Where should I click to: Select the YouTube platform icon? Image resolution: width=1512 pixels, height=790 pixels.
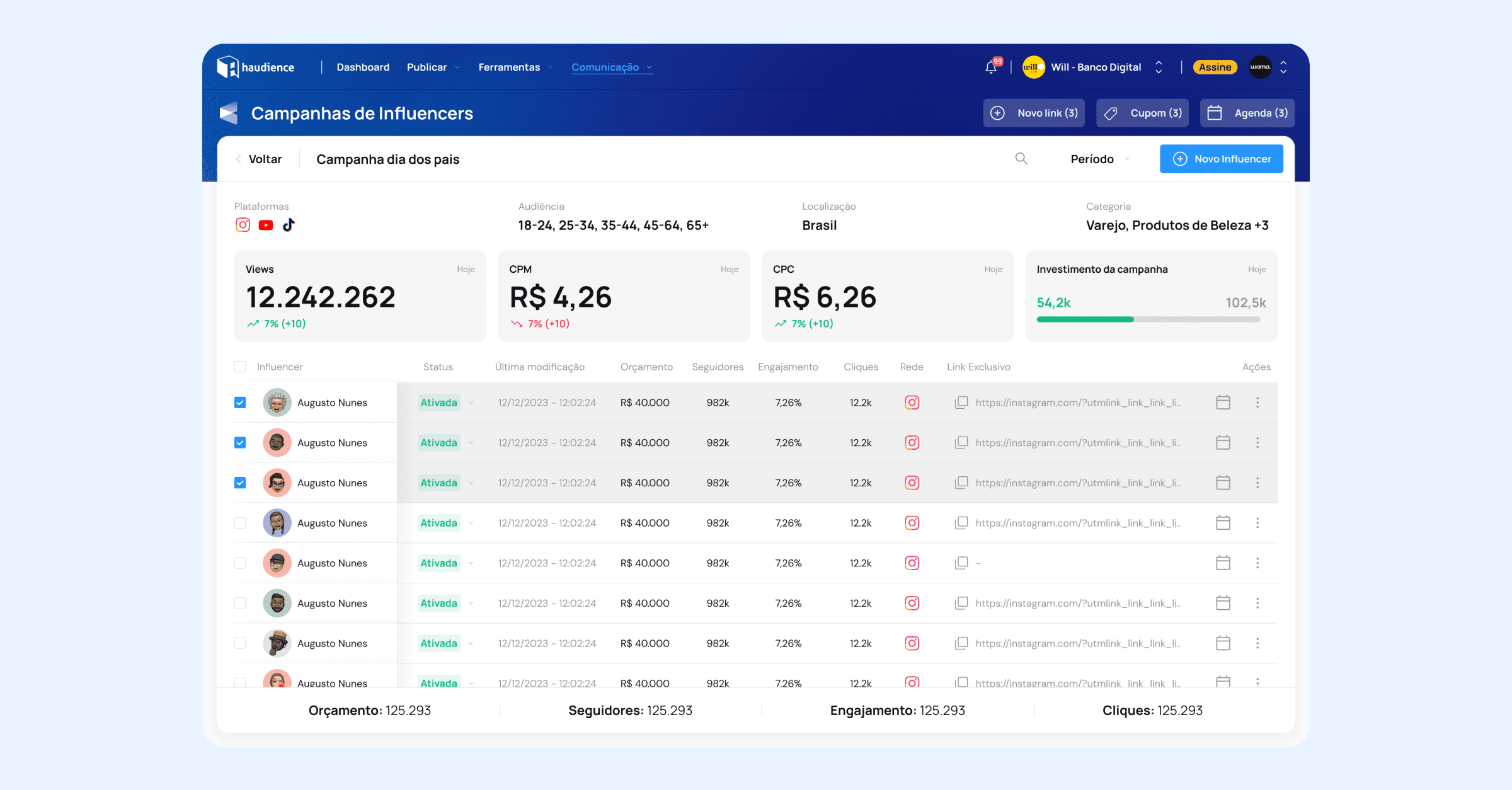click(266, 225)
